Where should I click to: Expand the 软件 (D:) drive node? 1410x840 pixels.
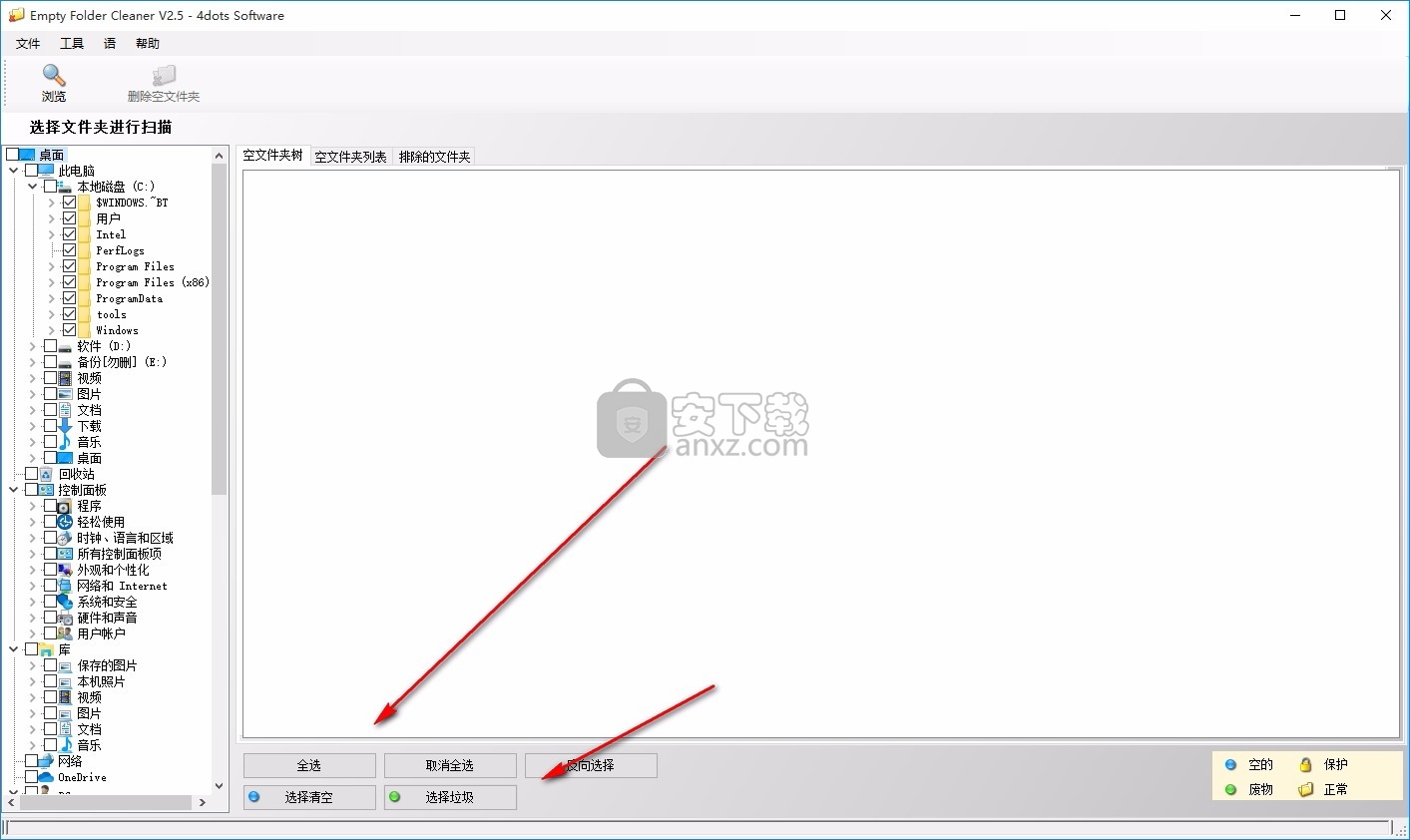point(33,346)
